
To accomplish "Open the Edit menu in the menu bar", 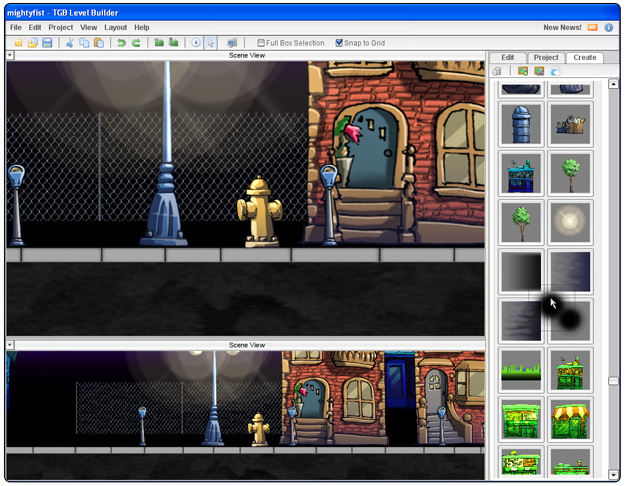I will coord(35,28).
